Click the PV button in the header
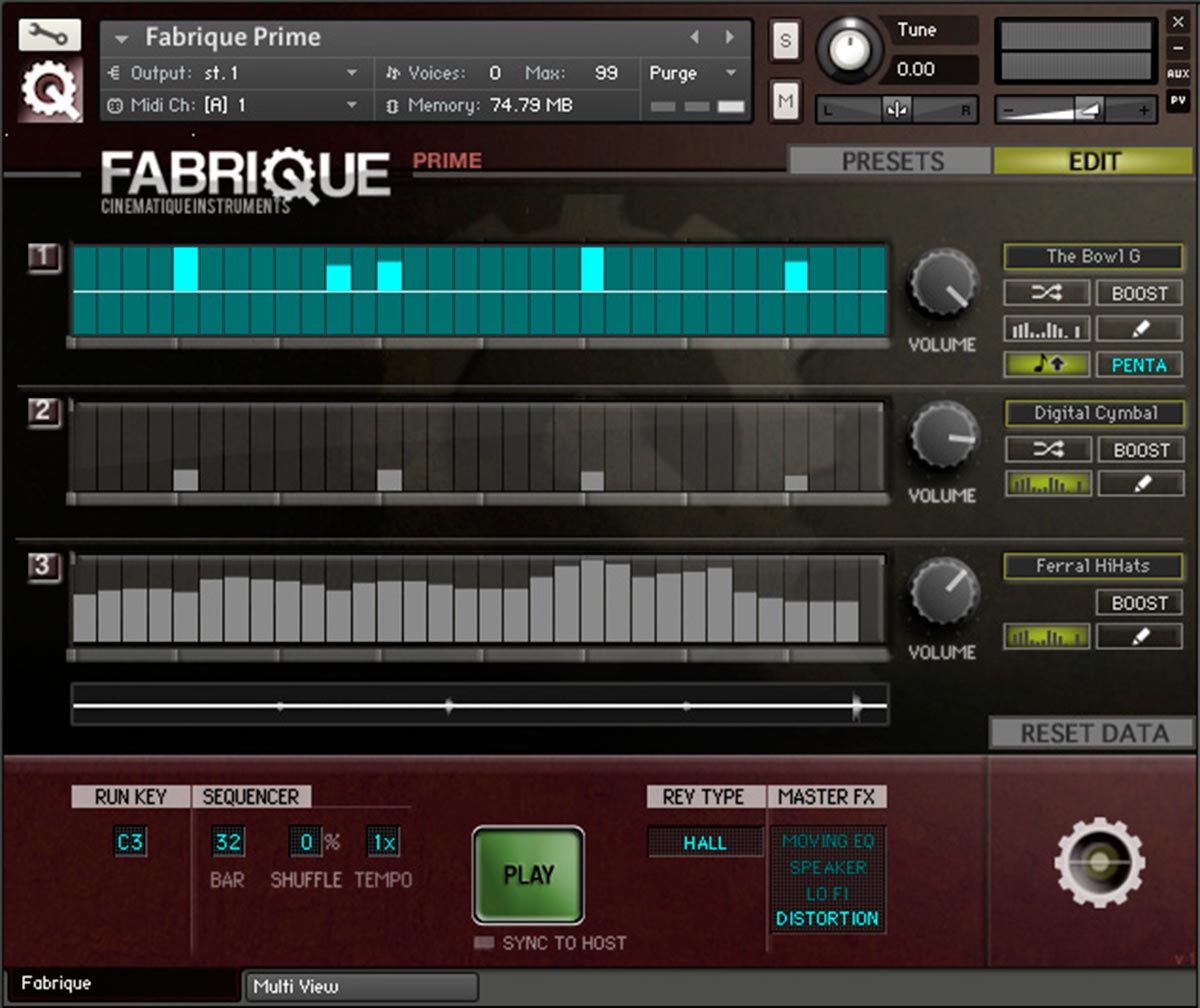This screenshot has width=1200, height=1008. [x=1178, y=100]
